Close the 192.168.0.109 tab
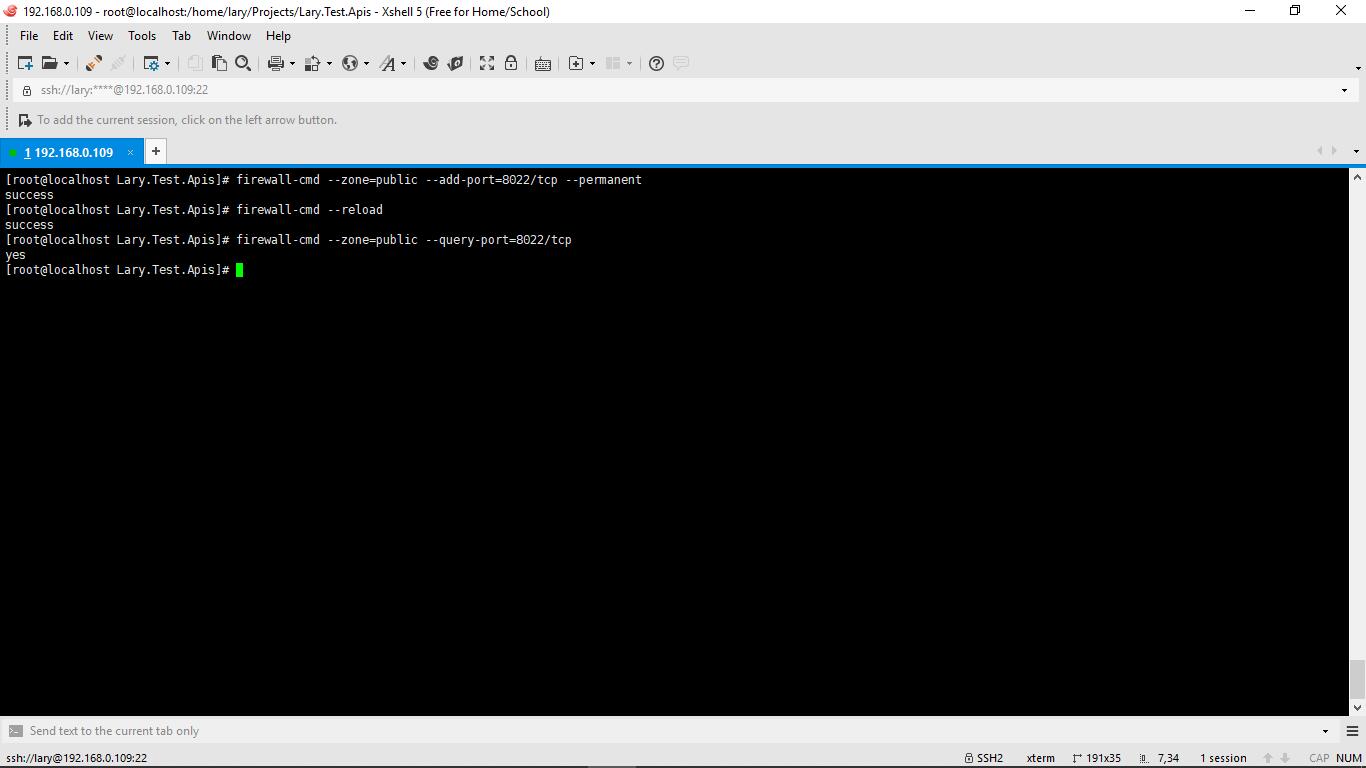This screenshot has width=1366, height=768. tap(130, 152)
